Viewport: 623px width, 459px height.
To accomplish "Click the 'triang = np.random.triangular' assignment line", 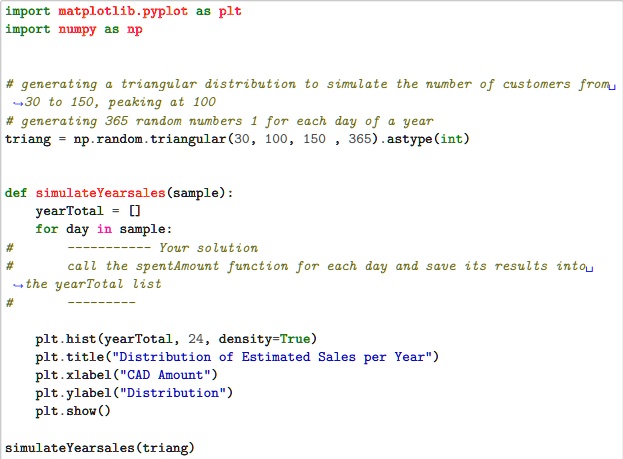I will pos(237,139).
